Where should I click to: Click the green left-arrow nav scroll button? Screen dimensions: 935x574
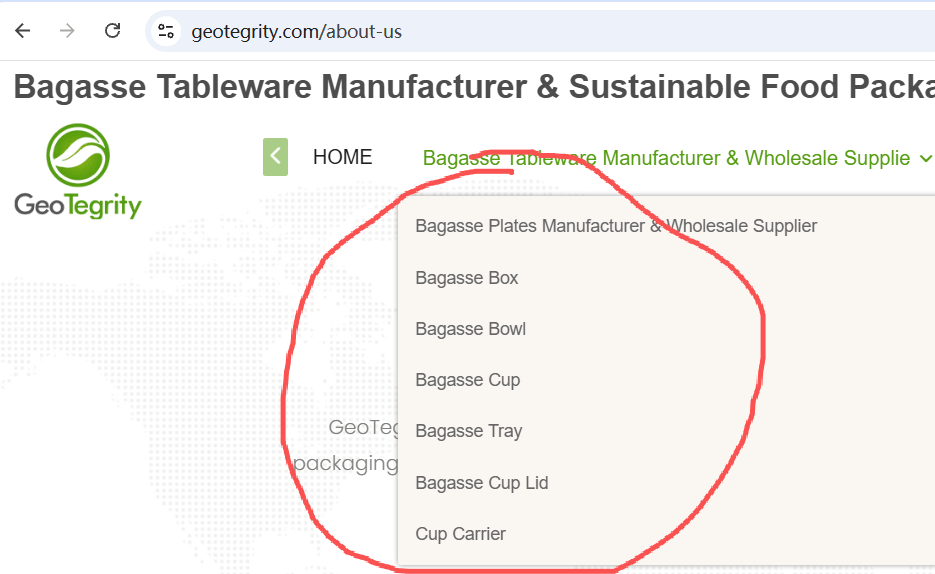[x=275, y=157]
